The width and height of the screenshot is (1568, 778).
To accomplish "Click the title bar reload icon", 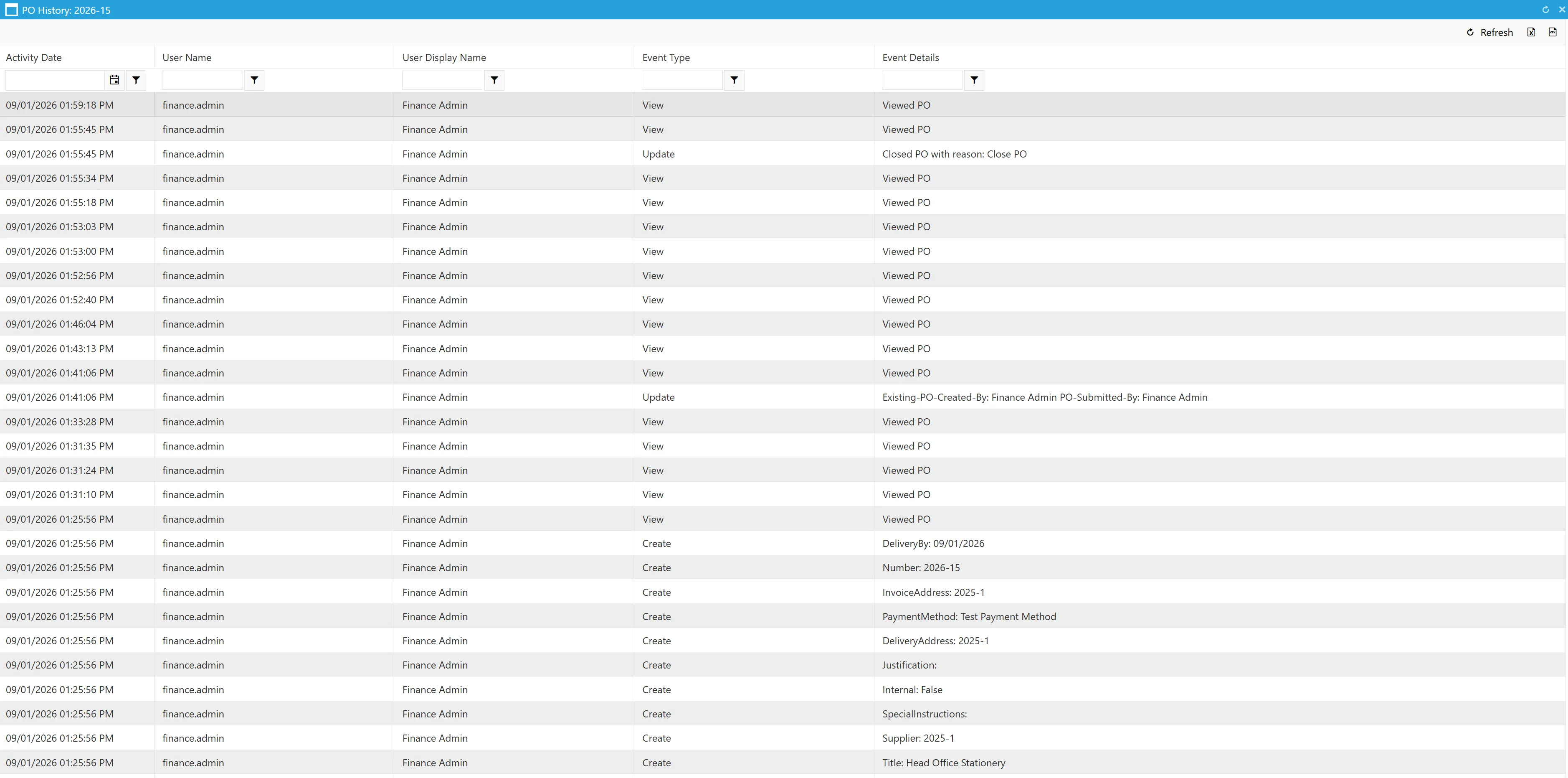I will 1545,10.
